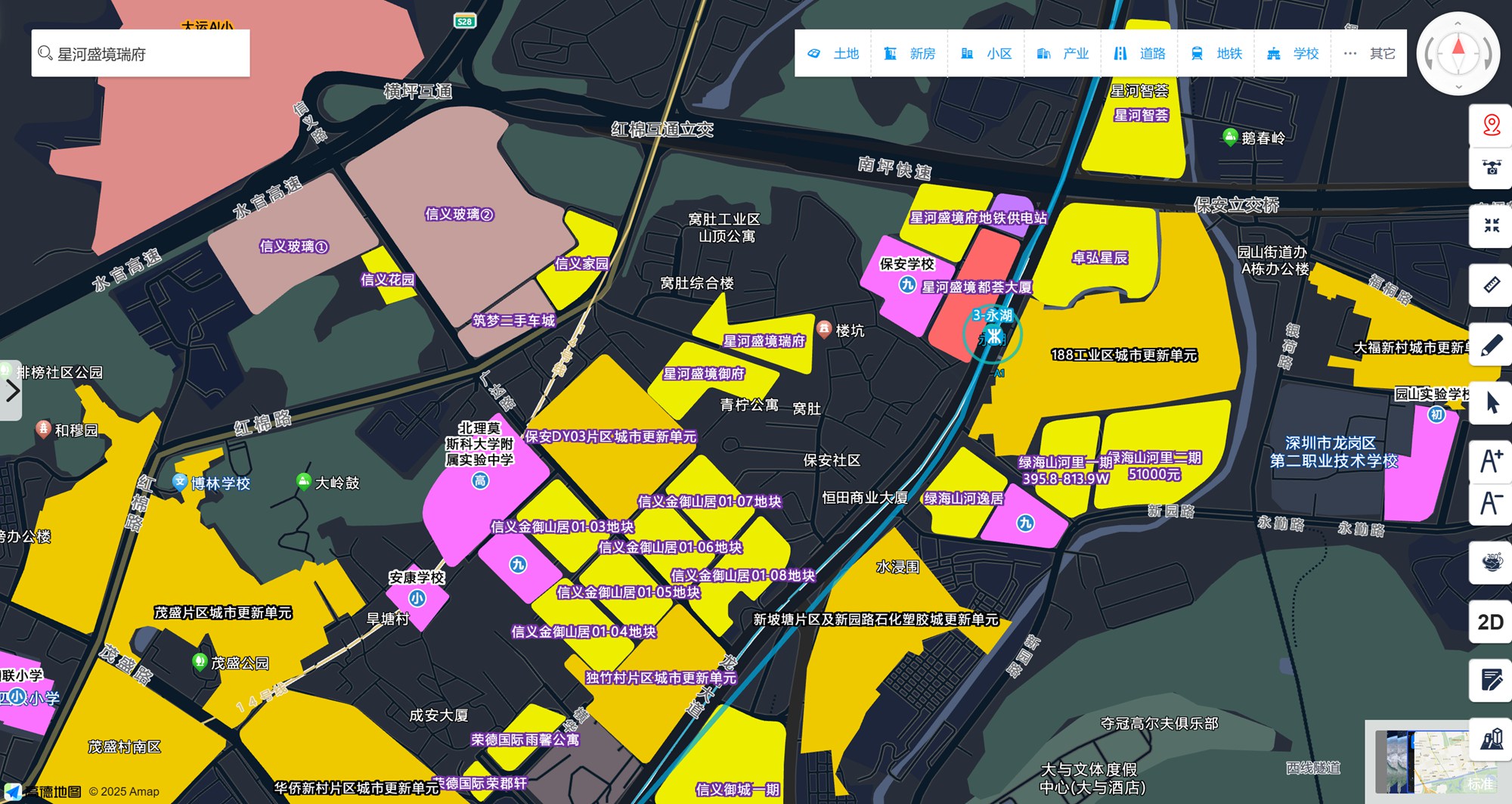Screen dimensions: 1512x804
Task: Expand the 其它 more options menu
Action: 1369,54
